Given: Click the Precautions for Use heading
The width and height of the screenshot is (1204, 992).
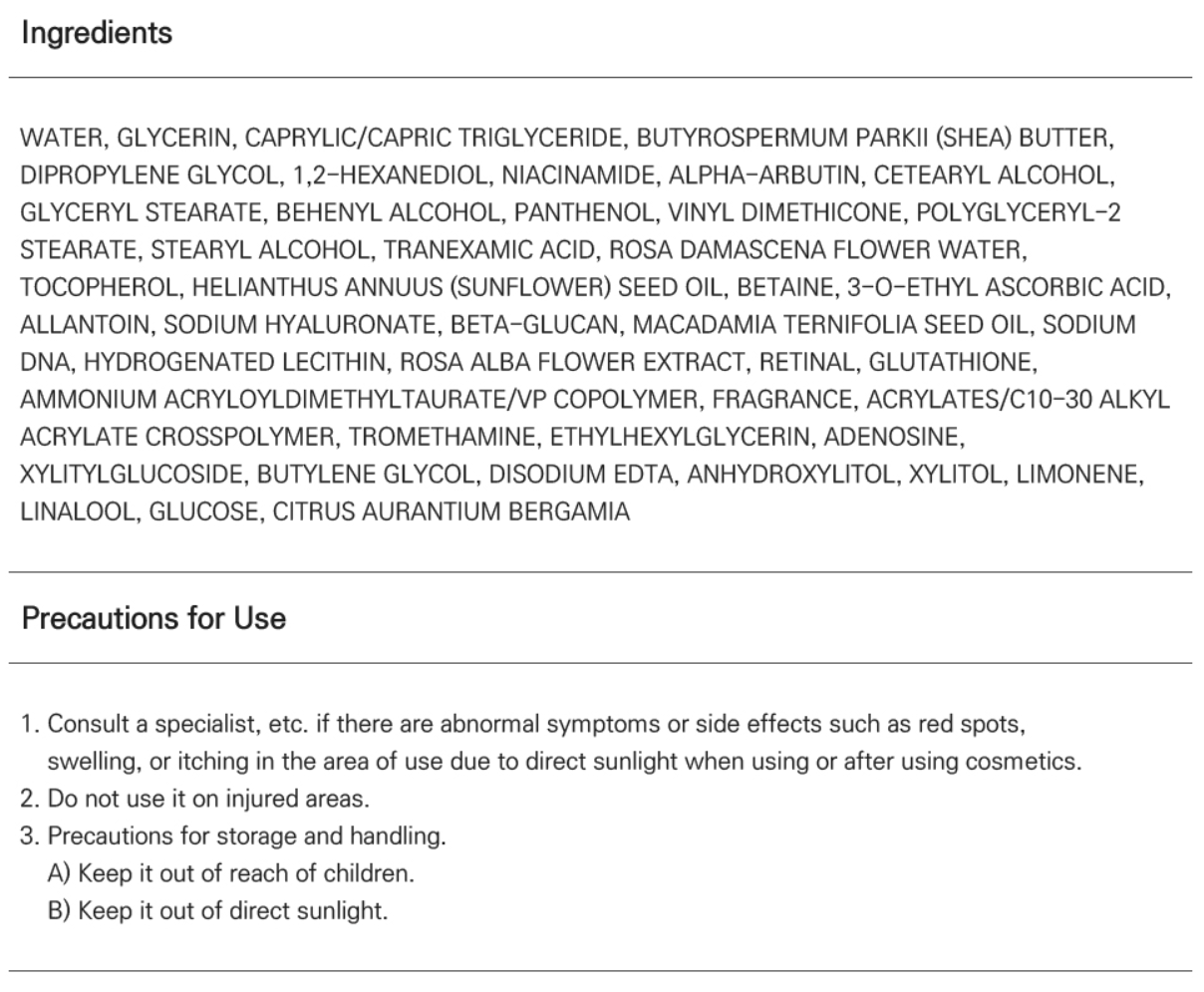Looking at the screenshot, I should (x=153, y=618).
